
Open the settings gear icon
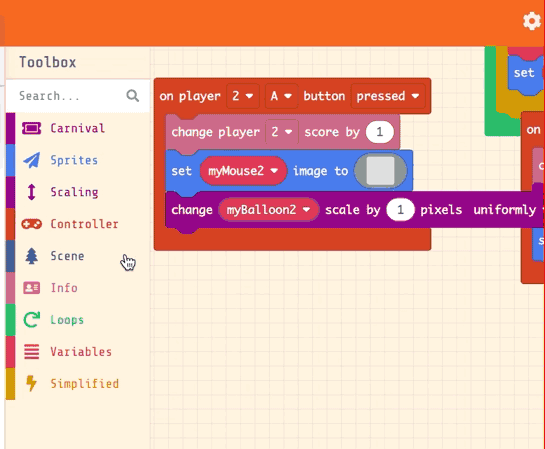[532, 21]
